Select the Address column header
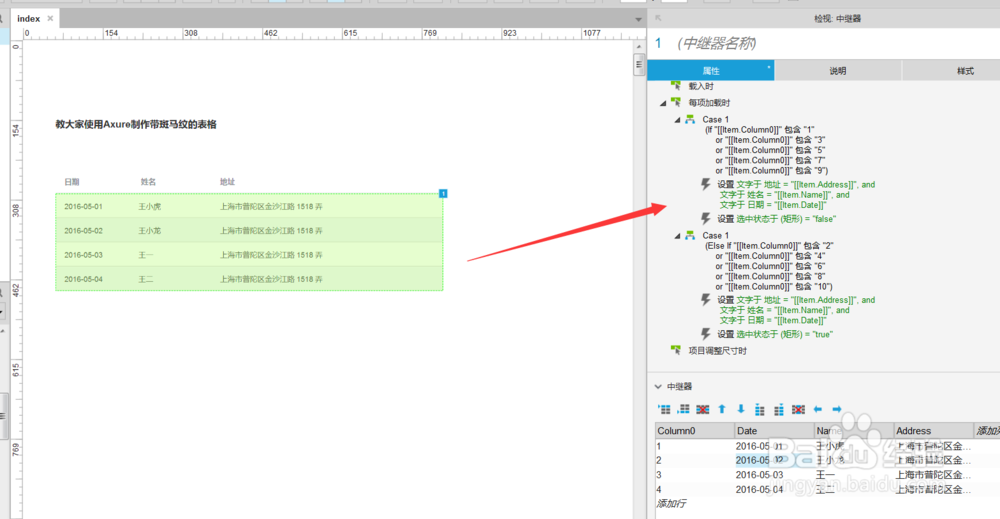This screenshot has height=519, width=1000. click(933, 431)
